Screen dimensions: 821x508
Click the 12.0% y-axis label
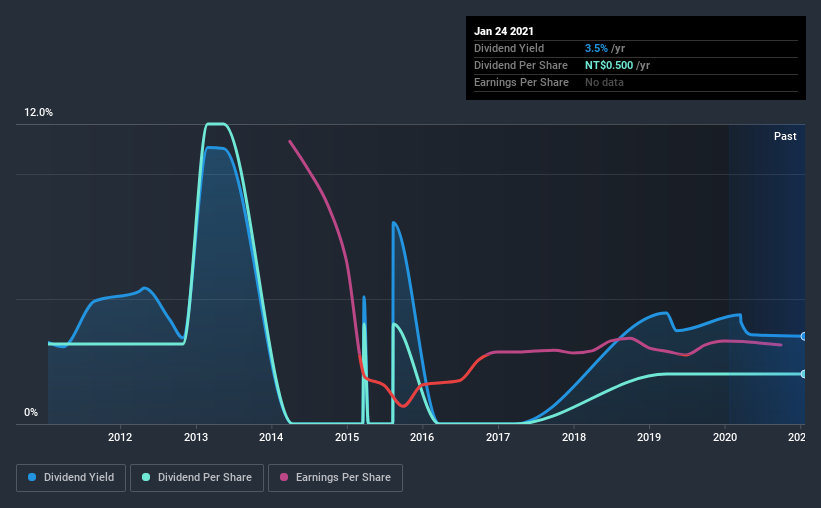click(38, 113)
